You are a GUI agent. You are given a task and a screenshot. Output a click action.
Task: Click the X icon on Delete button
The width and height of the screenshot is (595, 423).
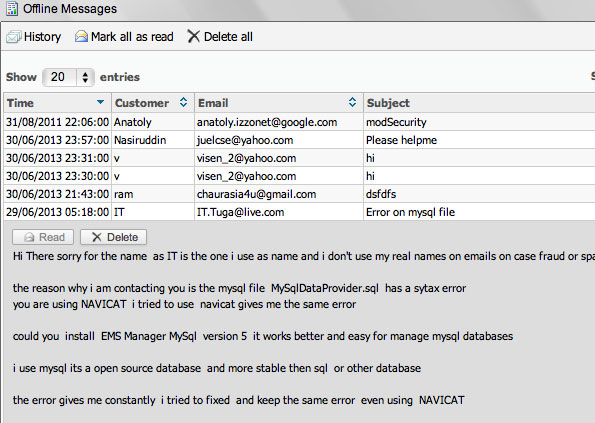click(x=97, y=237)
